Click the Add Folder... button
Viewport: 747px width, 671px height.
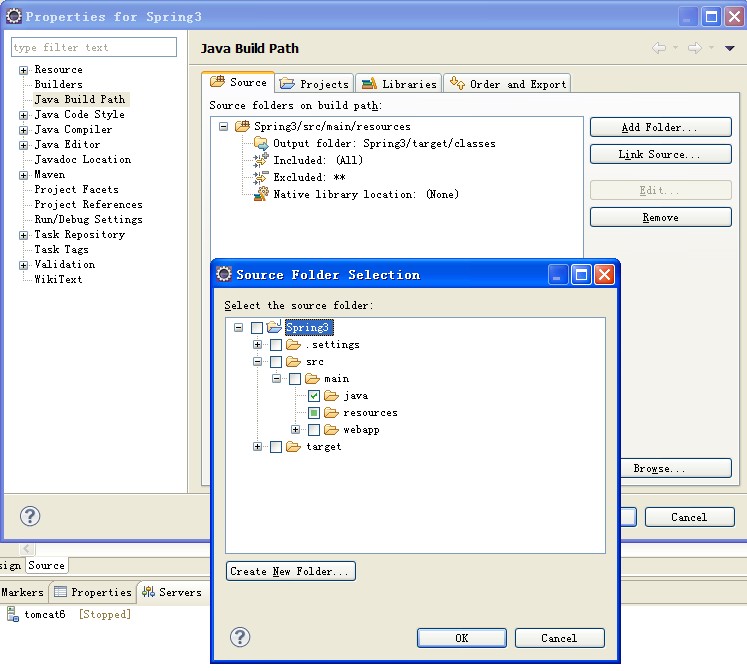[660, 127]
